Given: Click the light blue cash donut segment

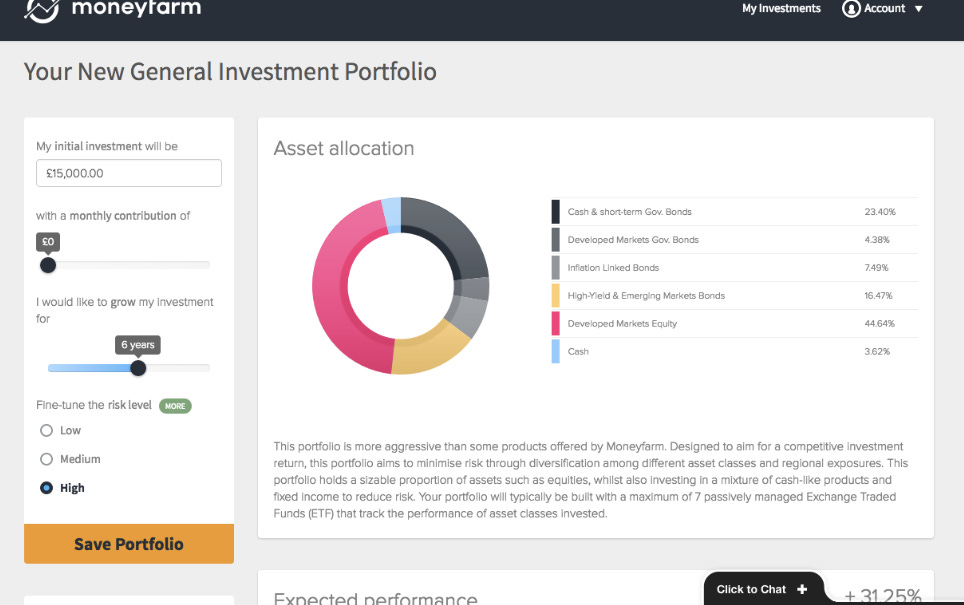Looking at the screenshot, I should tap(392, 215).
